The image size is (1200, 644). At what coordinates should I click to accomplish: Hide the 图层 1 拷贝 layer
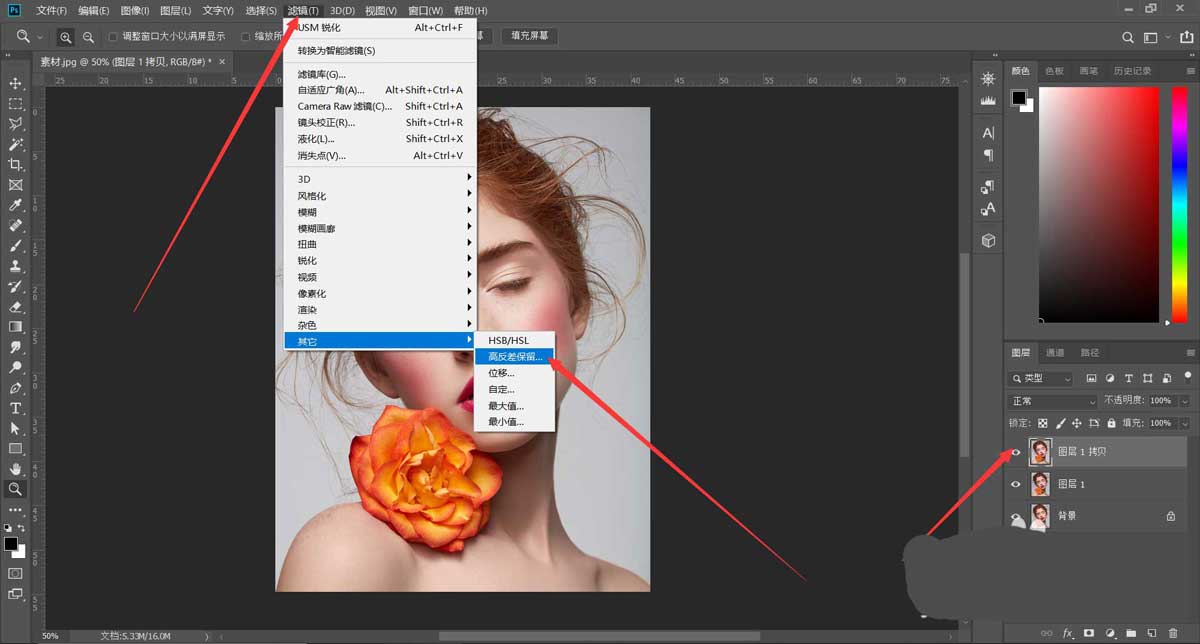1016,452
